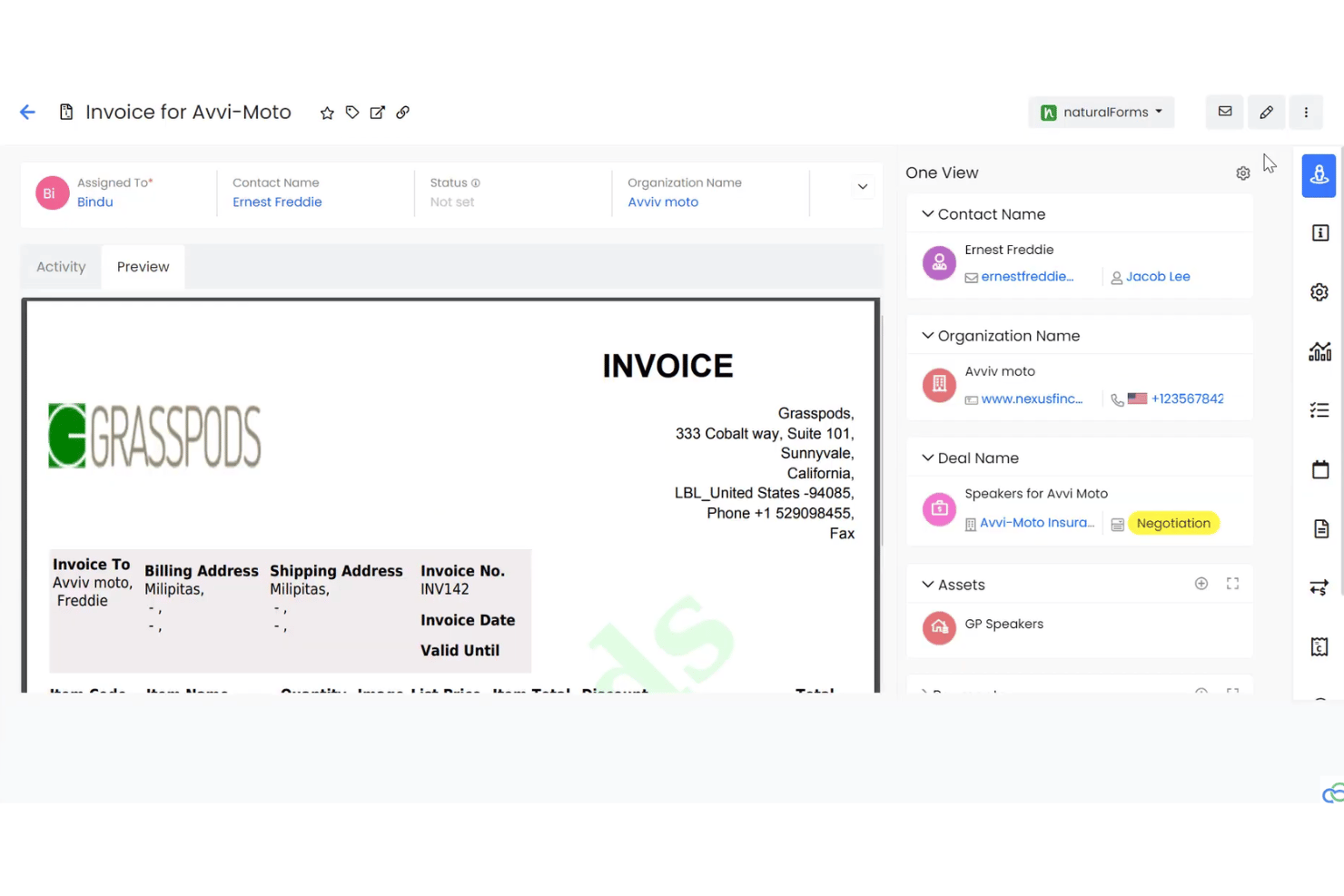Open the receipt sidebar icon
The height and width of the screenshot is (896, 1344).
(1320, 646)
